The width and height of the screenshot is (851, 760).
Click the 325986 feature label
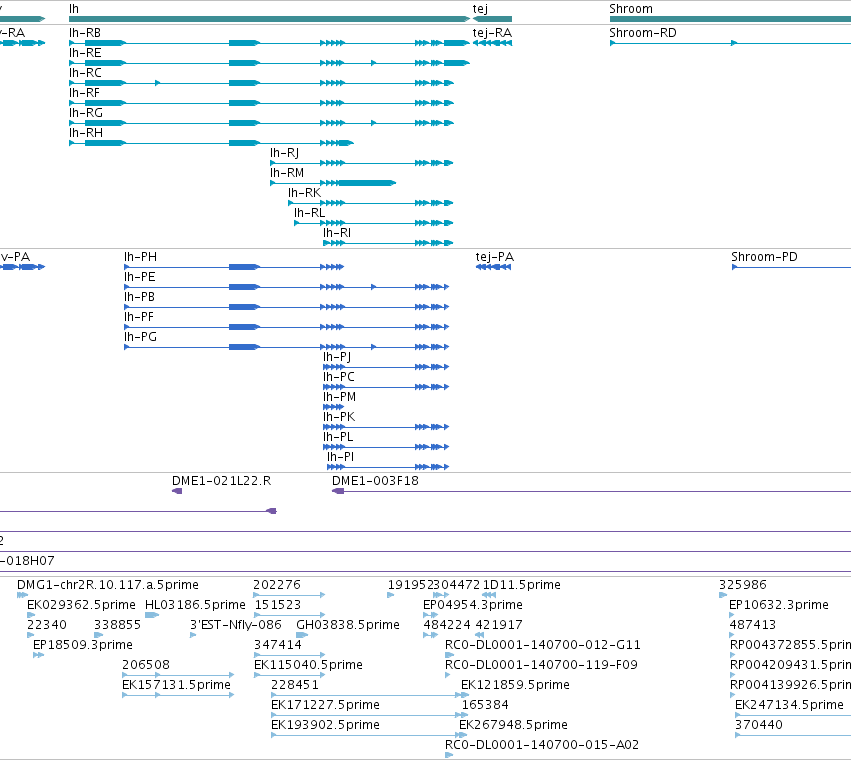pos(742,585)
